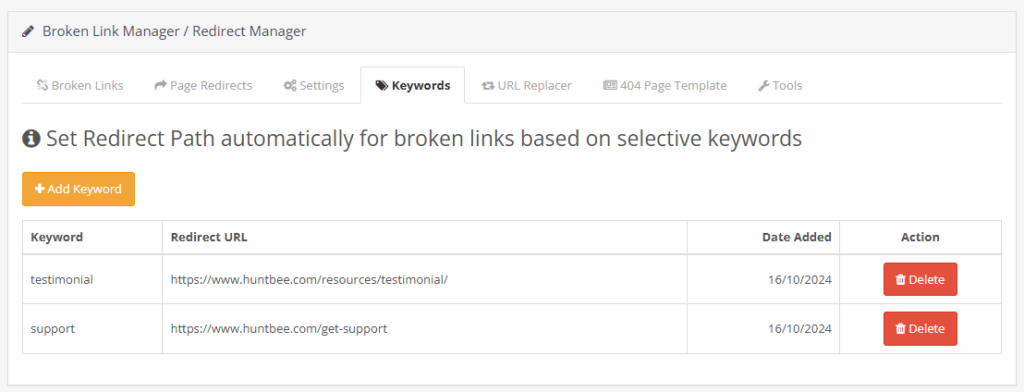Screen dimensions: 1024x392
Task: Go to the Tools tab
Action: coord(780,85)
